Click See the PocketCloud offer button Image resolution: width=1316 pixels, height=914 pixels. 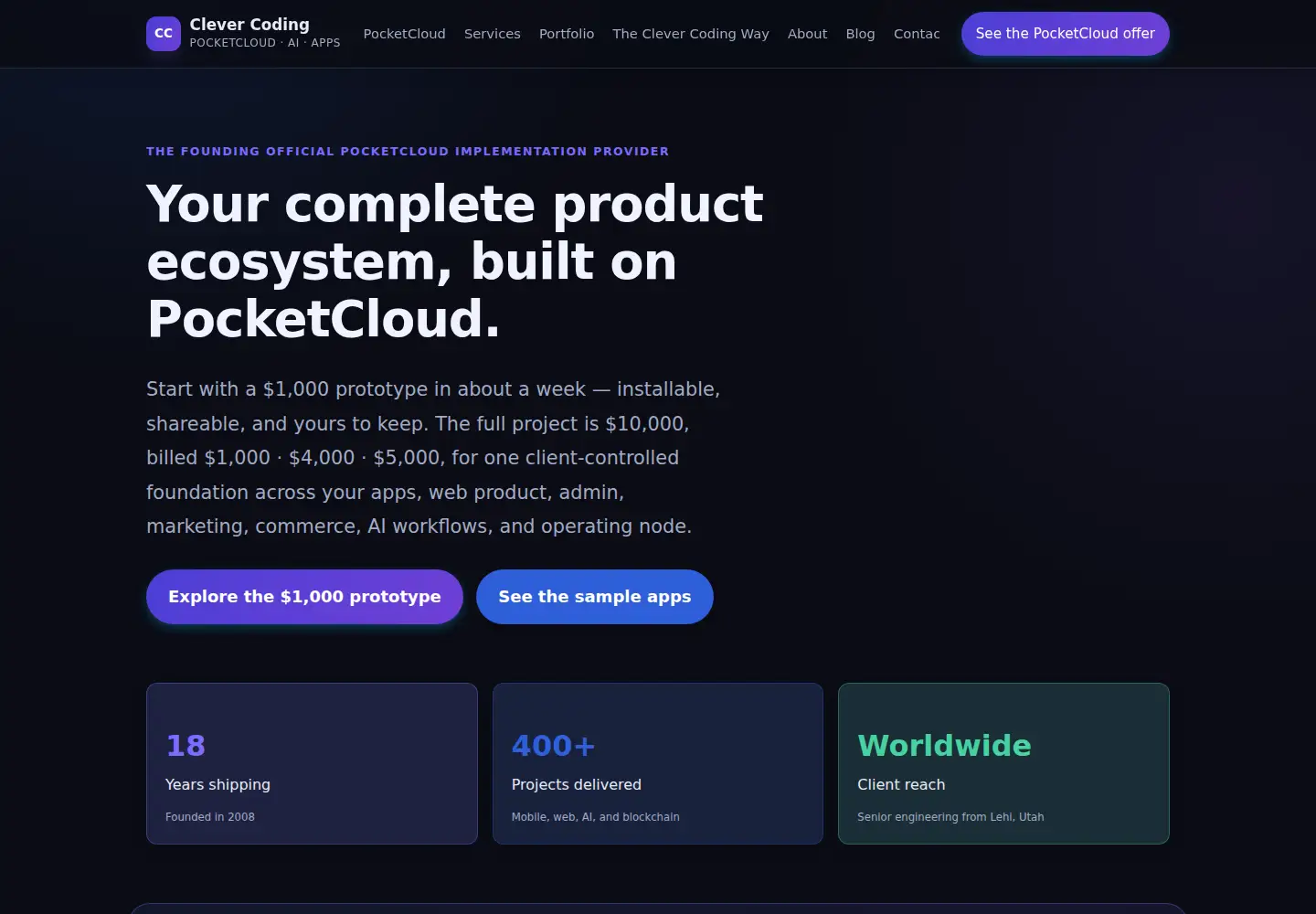tap(1066, 34)
